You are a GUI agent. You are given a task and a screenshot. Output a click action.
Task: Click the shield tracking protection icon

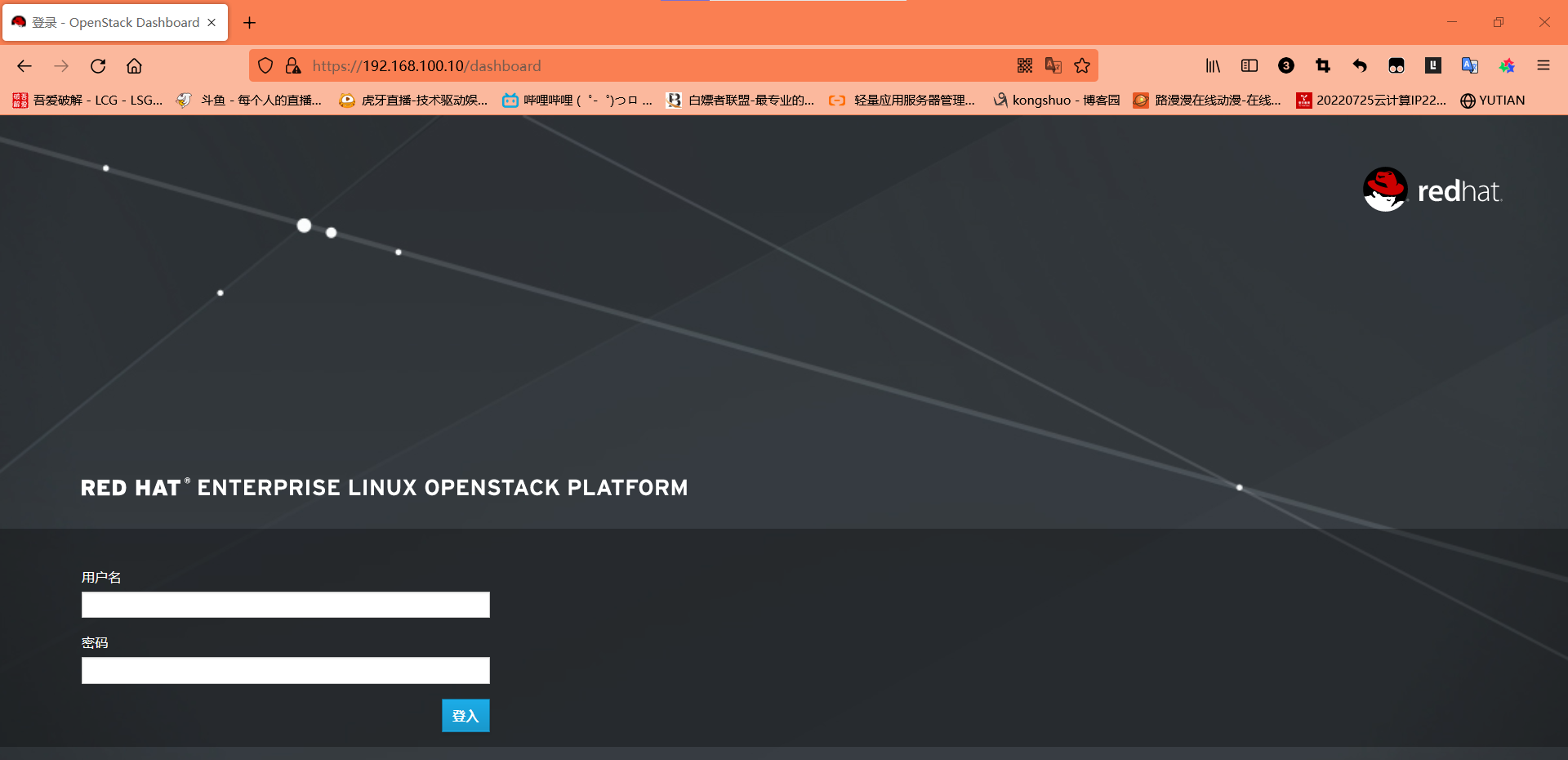[265, 66]
